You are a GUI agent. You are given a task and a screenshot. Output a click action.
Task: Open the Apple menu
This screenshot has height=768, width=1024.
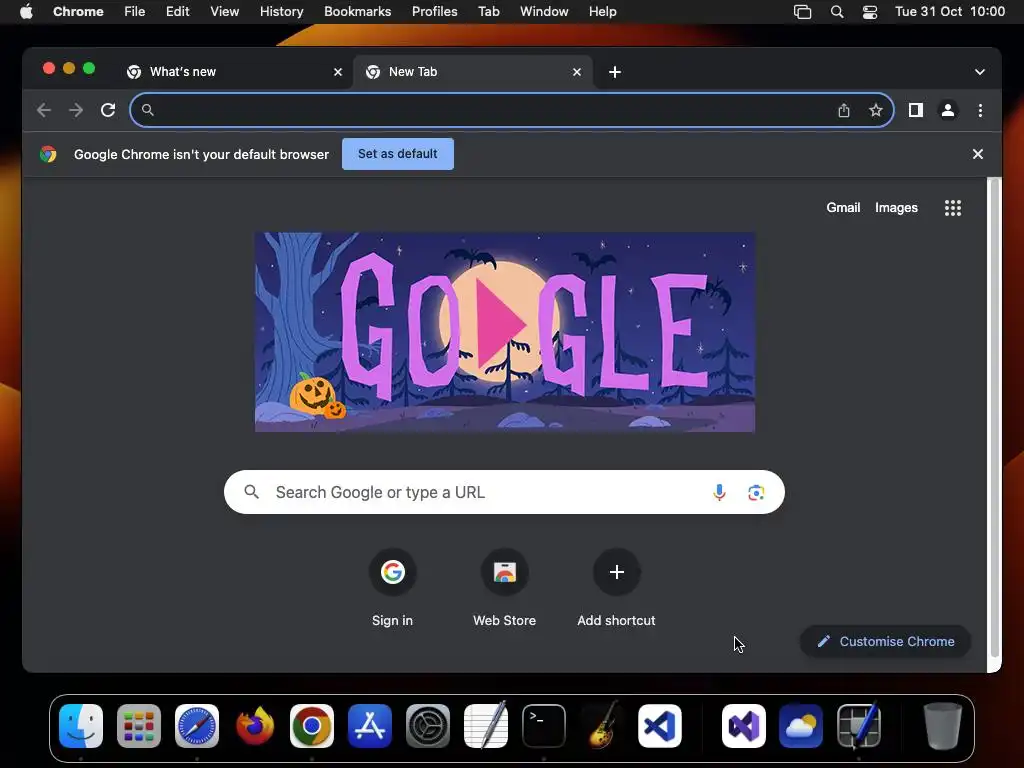(26, 12)
